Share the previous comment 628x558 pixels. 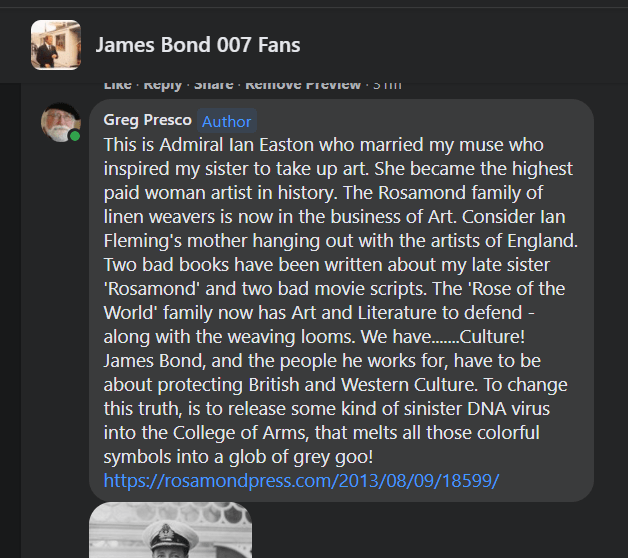pyautogui.click(x=213, y=85)
